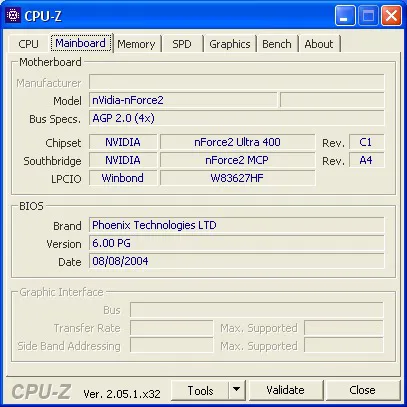Image resolution: width=407 pixels, height=407 pixels.
Task: Click the Bus Specs field AGP 2.0
Action: click(x=237, y=118)
